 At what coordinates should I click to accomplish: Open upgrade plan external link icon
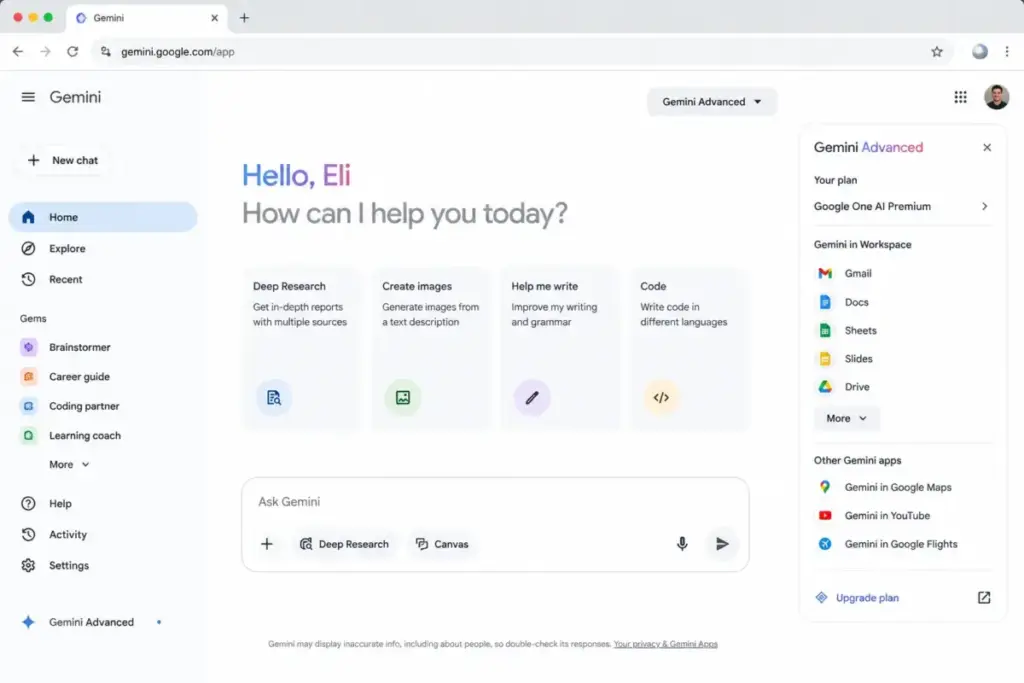tap(984, 598)
